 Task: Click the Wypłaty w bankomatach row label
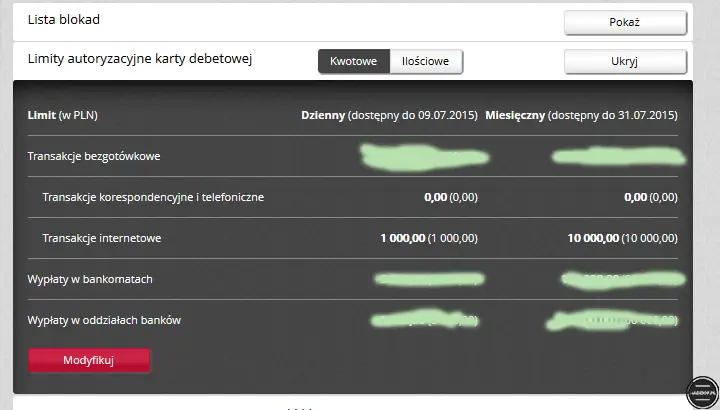[x=90, y=279]
